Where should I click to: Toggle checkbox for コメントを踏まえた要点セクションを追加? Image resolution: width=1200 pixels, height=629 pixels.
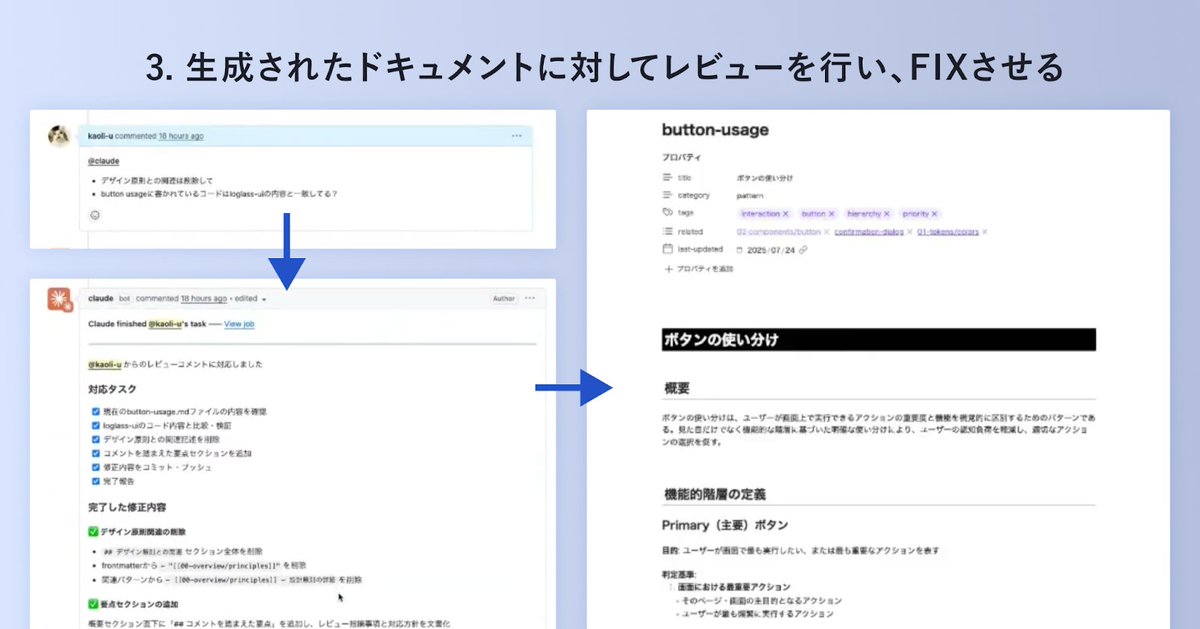95,453
